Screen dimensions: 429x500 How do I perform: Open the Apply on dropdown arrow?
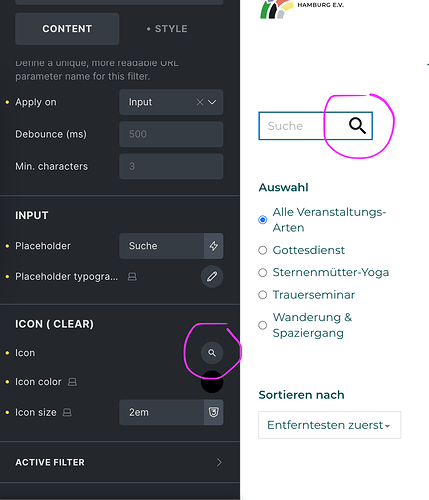212,102
